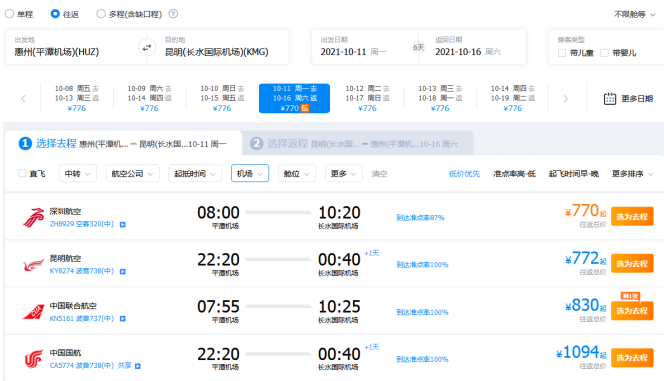Select date option 10-10 周日
This screenshot has width=664, height=381.
pos(222,98)
